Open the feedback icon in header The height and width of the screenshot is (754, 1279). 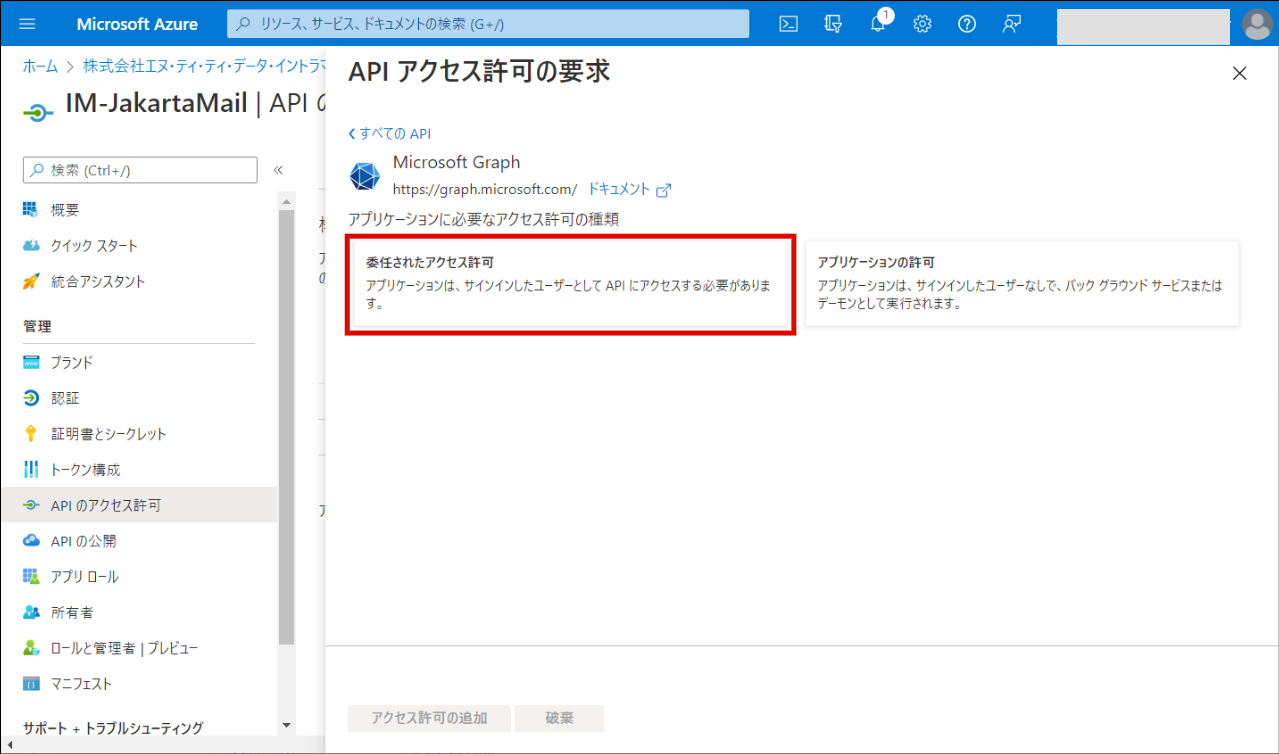pos(1011,24)
